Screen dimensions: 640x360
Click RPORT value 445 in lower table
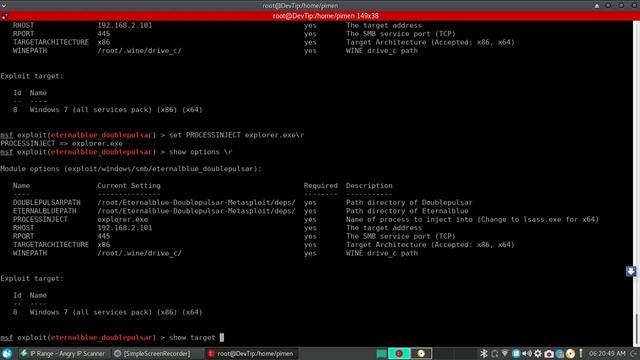point(104,236)
